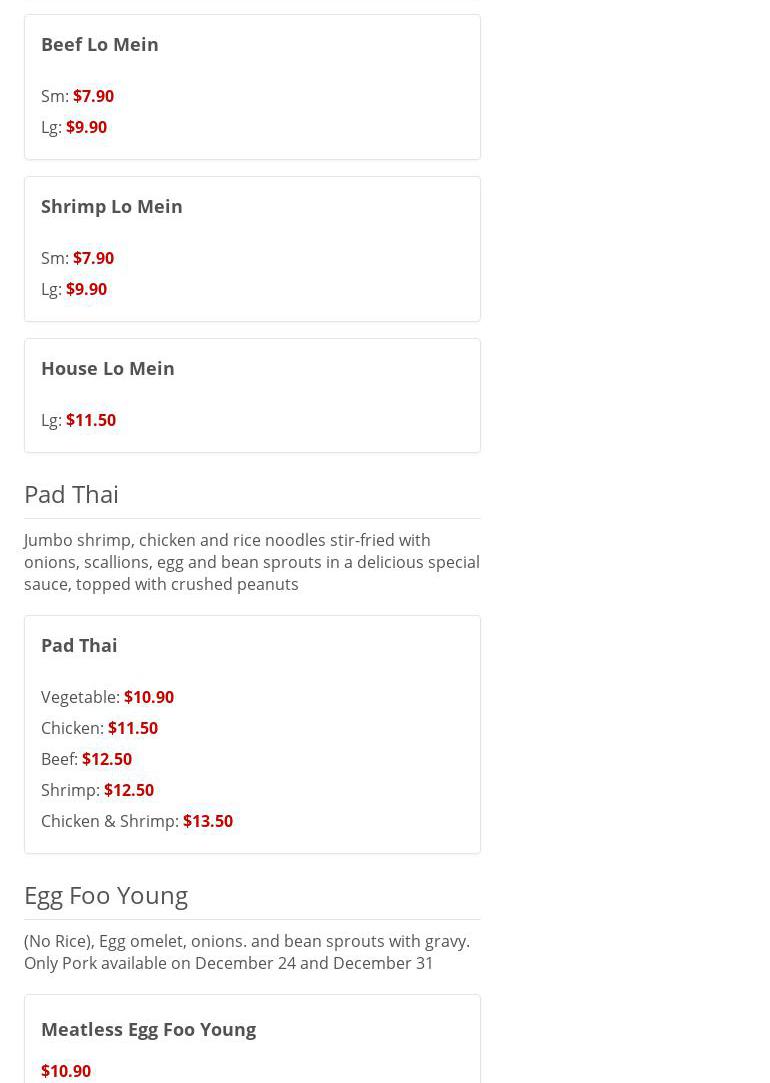Select Chicken Pad Thai at $11.50
Image resolution: width=770 pixels, height=1083 pixels.
click(132, 728)
